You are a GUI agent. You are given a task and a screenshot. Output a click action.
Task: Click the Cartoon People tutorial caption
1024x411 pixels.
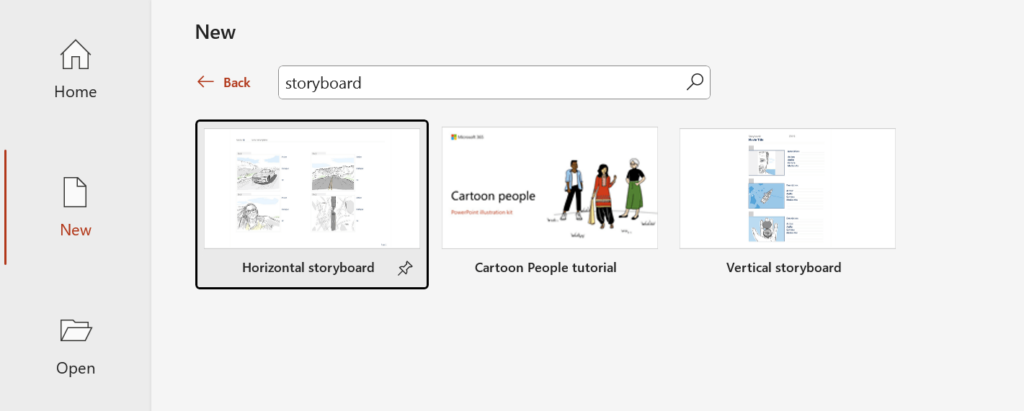[x=545, y=268]
